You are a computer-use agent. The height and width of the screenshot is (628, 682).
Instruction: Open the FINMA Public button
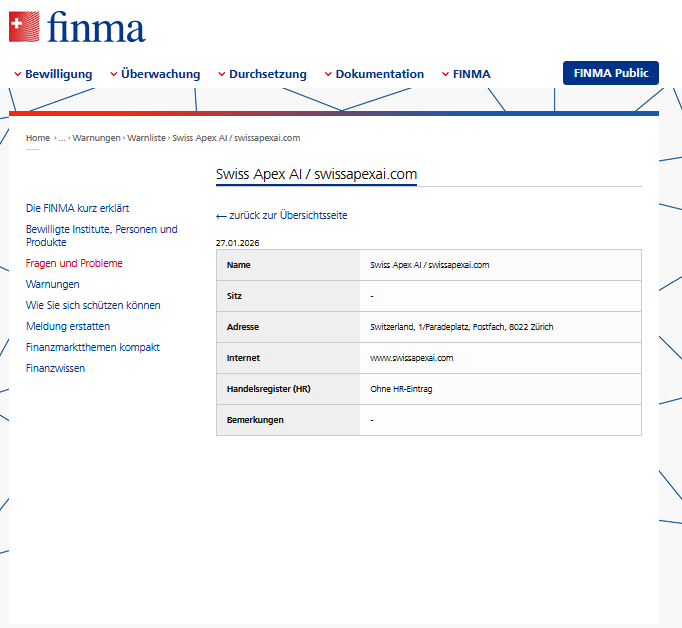(611, 73)
